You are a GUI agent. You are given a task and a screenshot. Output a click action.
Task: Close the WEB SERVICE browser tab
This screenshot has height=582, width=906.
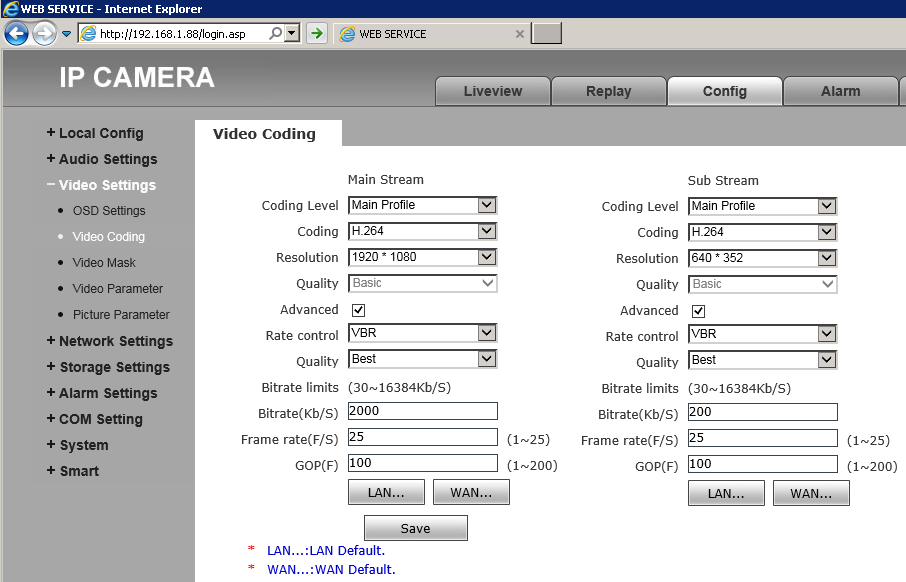point(519,34)
